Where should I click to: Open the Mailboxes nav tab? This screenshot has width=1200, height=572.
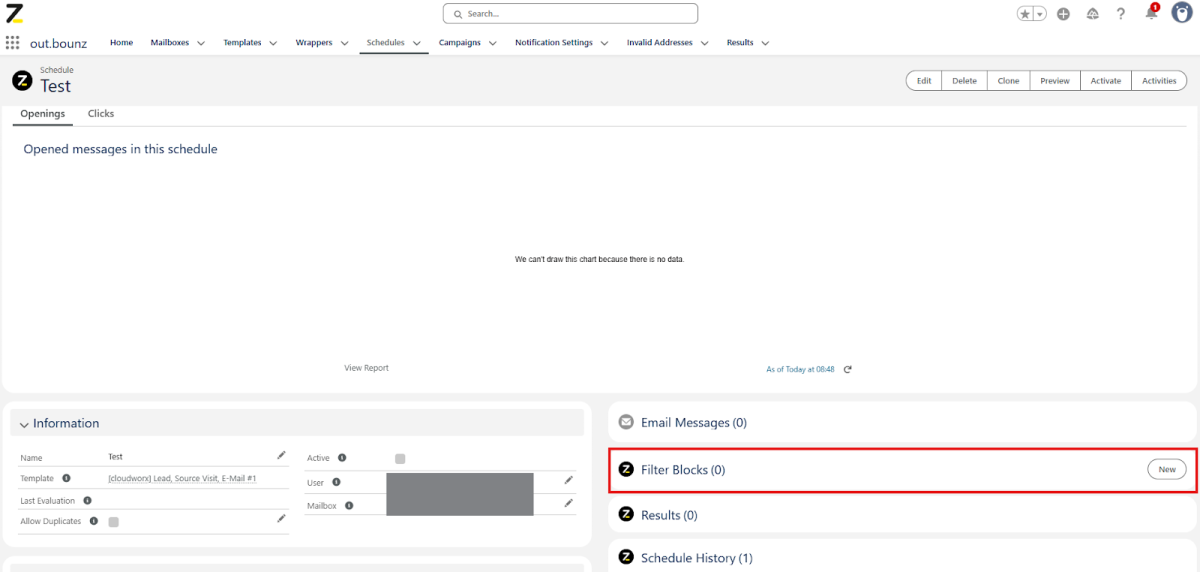(169, 43)
